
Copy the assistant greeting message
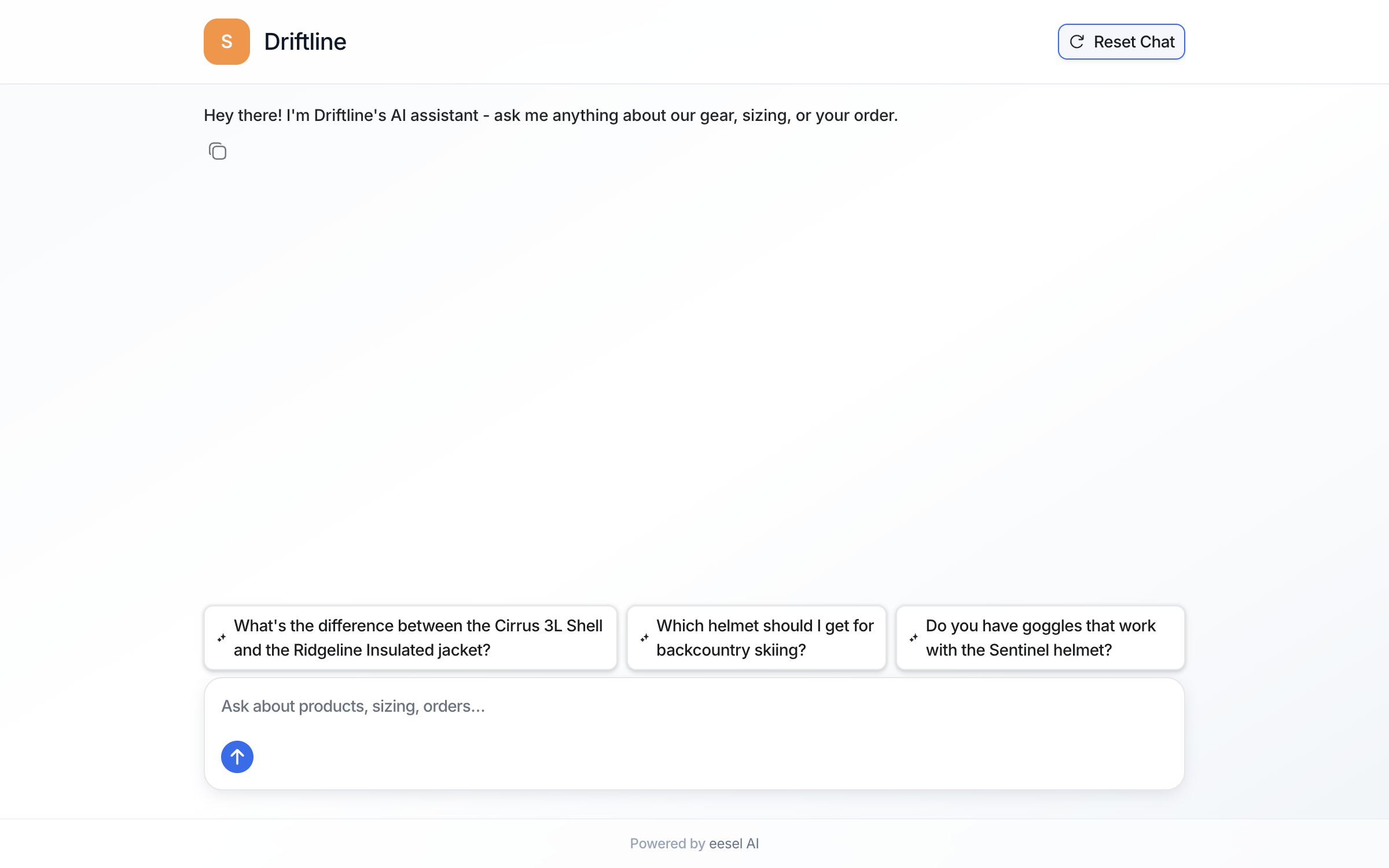pyautogui.click(x=218, y=151)
